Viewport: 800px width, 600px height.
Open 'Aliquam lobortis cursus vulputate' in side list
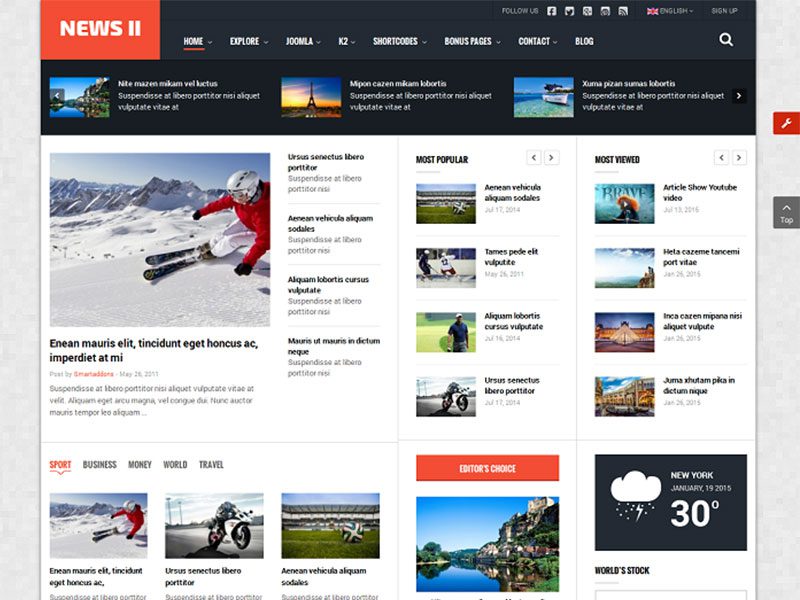pos(328,285)
